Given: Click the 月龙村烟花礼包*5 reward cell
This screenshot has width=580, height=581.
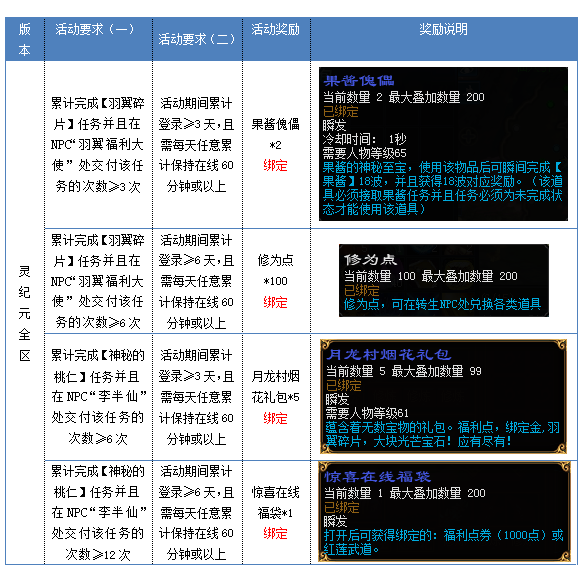Looking at the screenshot, I should pos(276,397).
